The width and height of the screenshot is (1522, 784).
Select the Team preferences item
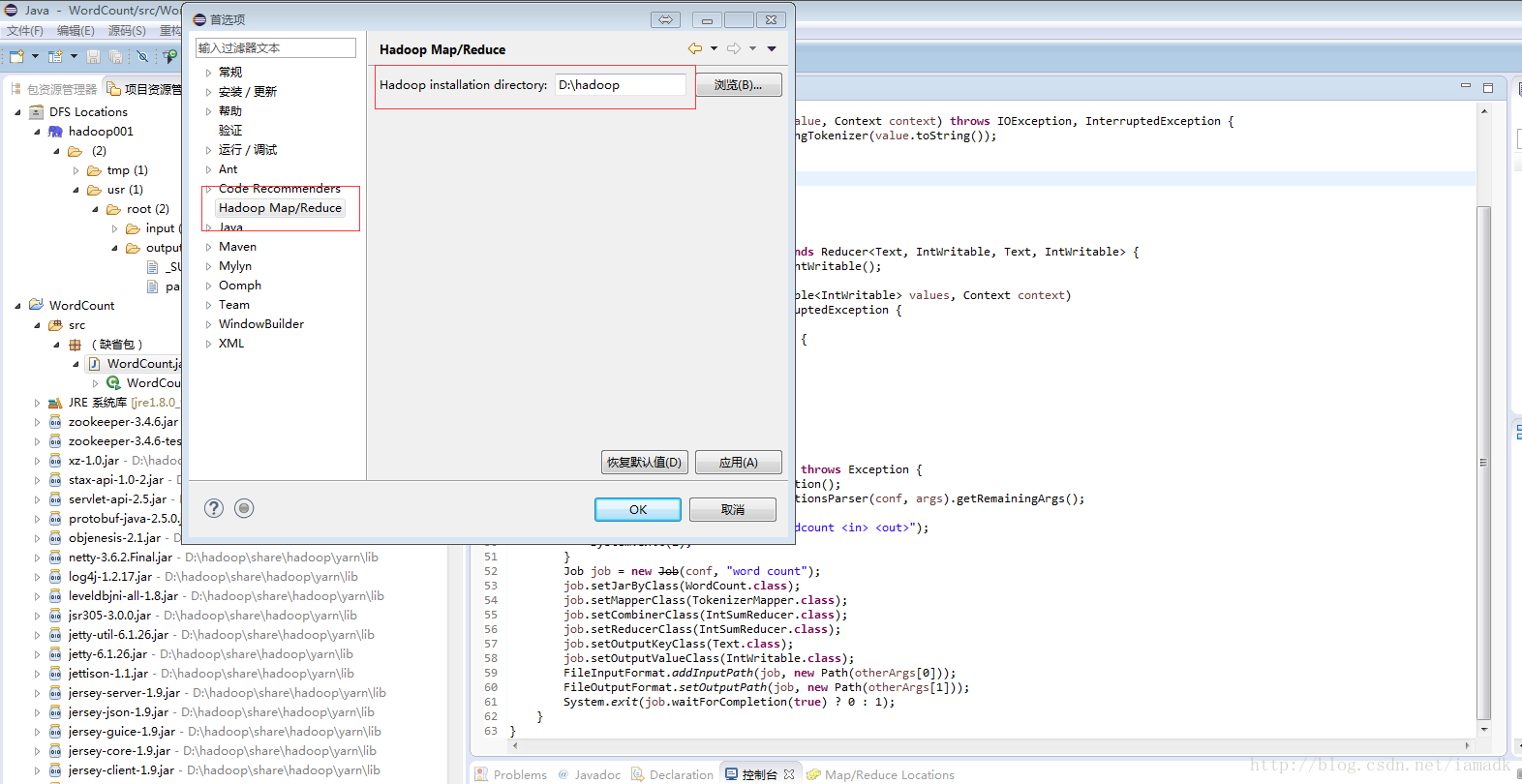(234, 305)
